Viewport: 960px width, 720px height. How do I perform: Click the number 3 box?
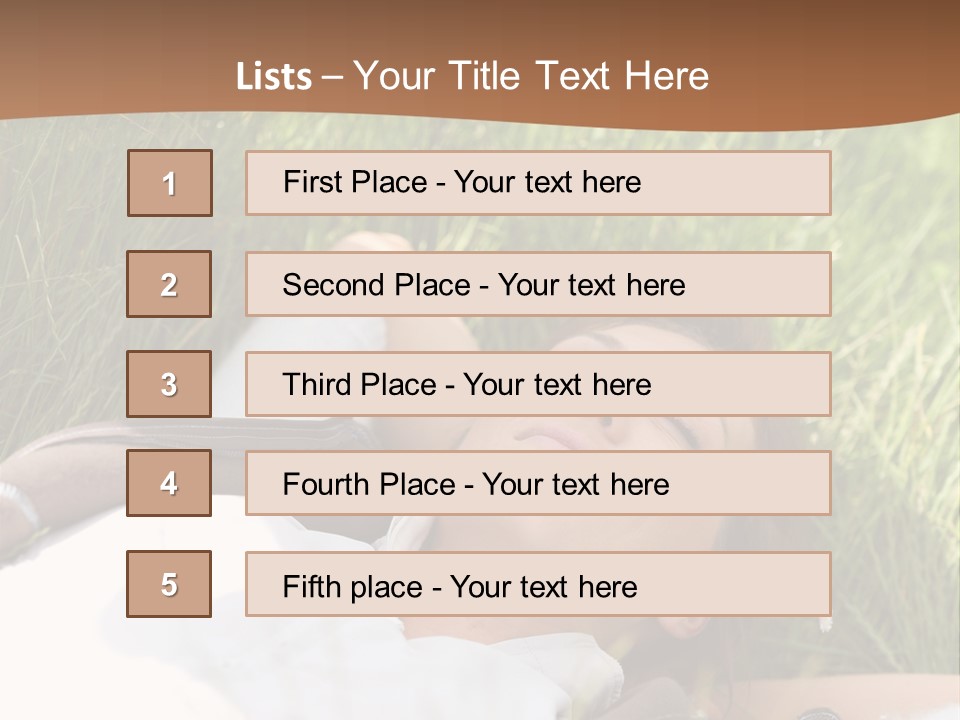pos(169,384)
